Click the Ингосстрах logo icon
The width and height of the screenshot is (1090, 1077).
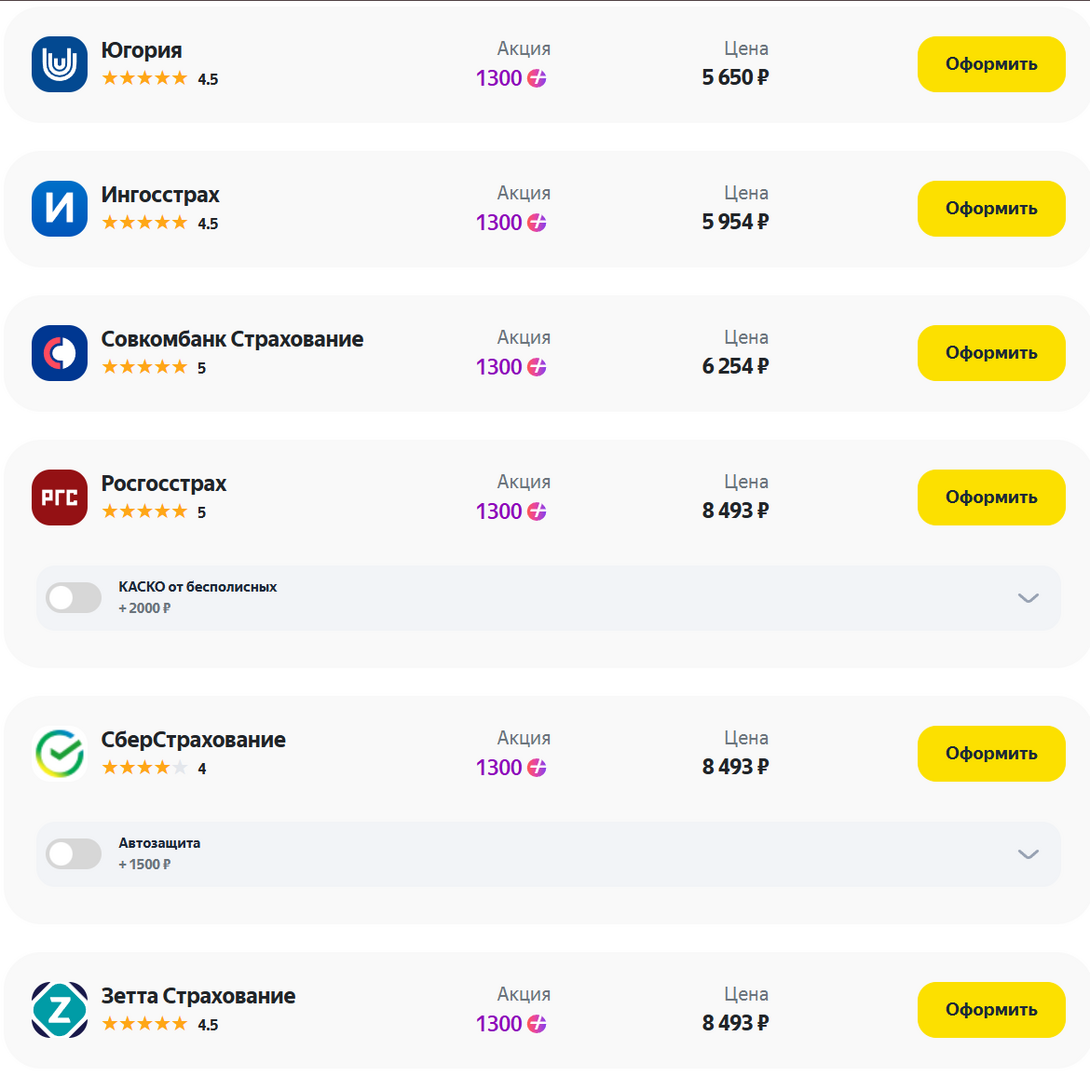pos(60,209)
